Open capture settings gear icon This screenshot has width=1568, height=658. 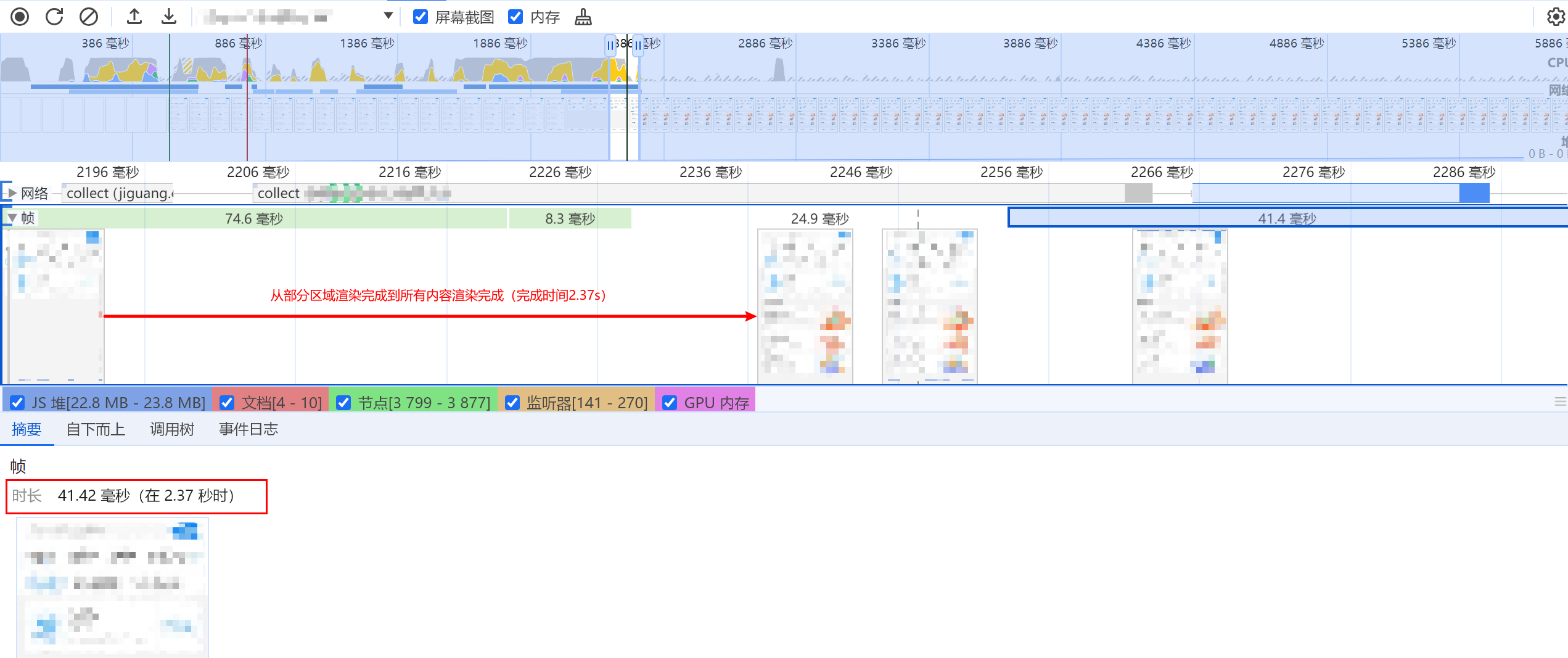click(x=1556, y=17)
